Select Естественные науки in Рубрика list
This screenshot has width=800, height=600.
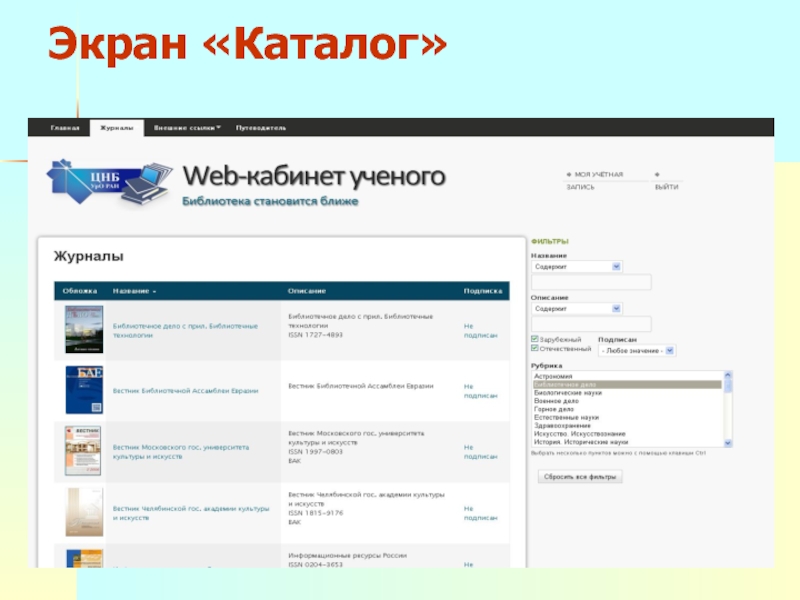627,417
